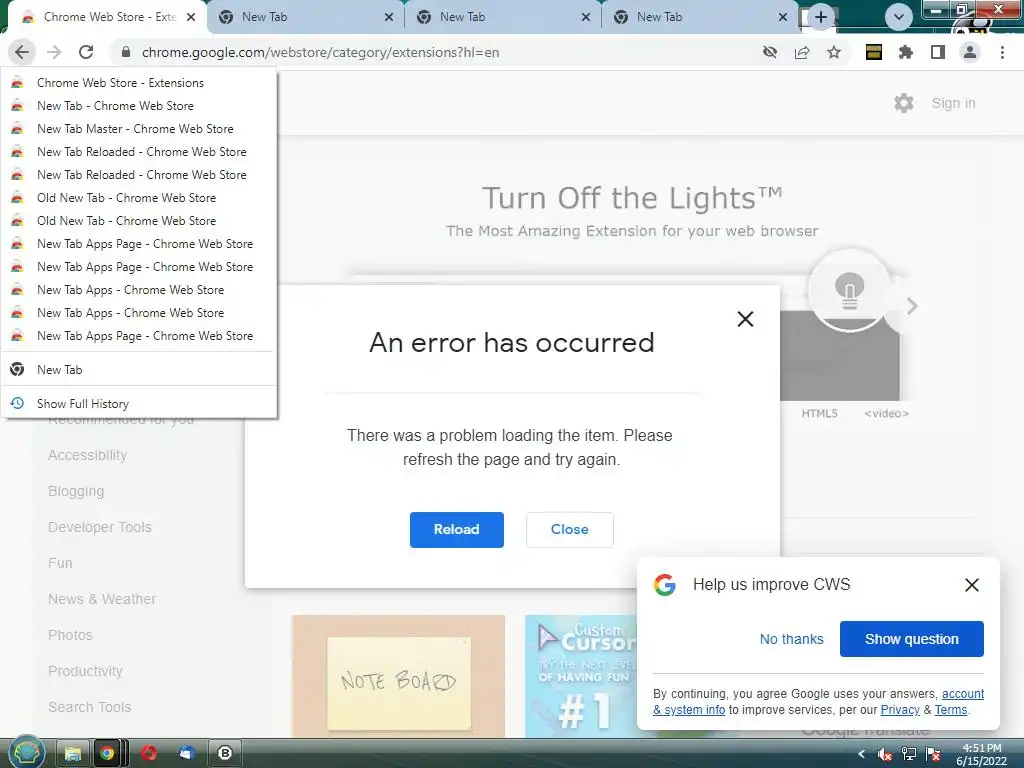
Task: Open the Terms link
Action: coord(950,710)
